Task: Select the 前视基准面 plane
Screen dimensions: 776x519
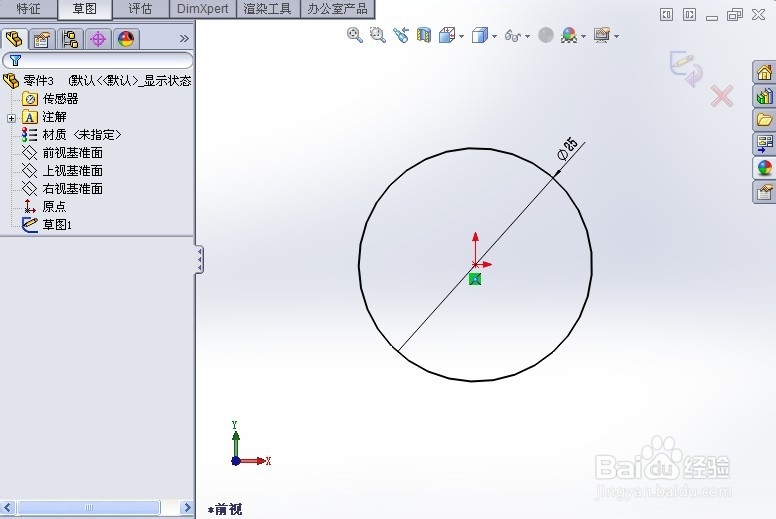Action: [x=62, y=153]
